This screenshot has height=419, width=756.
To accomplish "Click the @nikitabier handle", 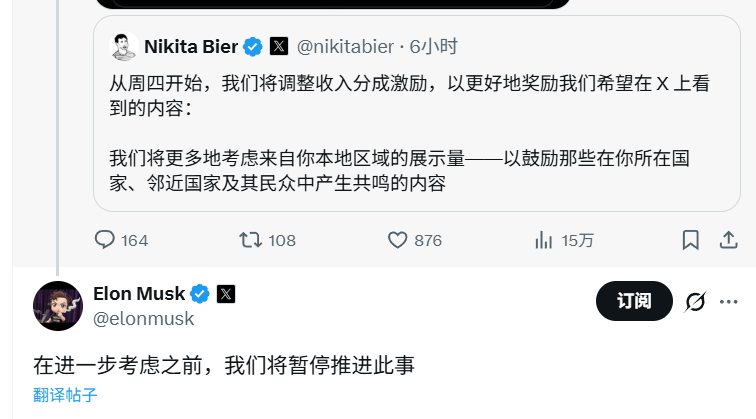I will point(345,46).
